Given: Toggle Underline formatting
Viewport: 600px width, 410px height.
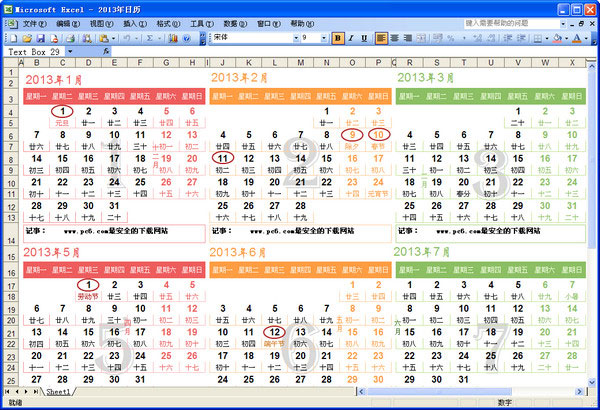Looking at the screenshot, I should [x=364, y=38].
